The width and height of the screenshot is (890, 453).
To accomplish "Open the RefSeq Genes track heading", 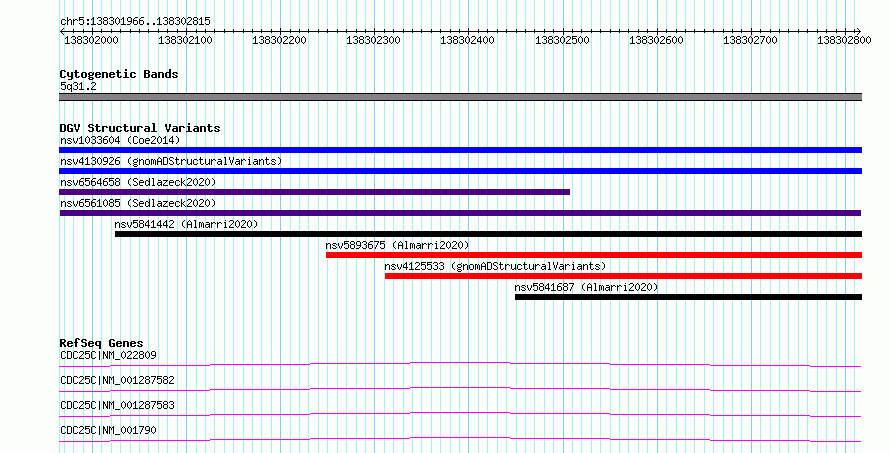I will point(101,343).
